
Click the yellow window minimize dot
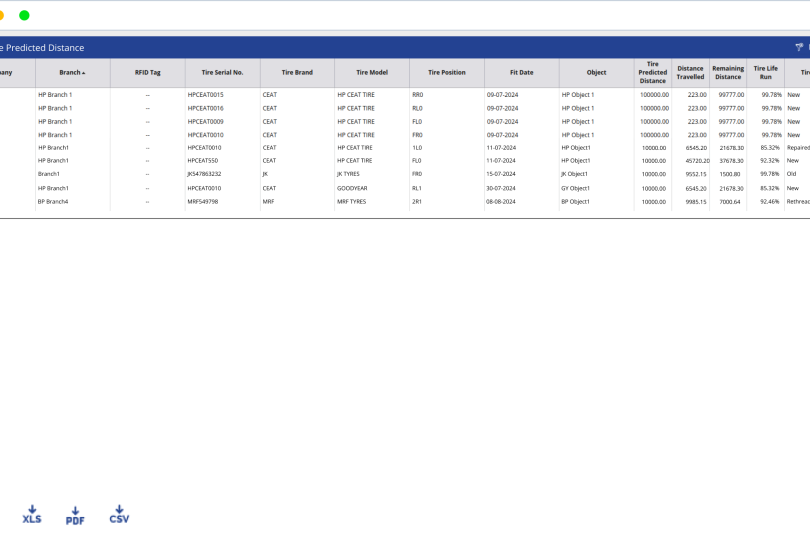[2, 15]
